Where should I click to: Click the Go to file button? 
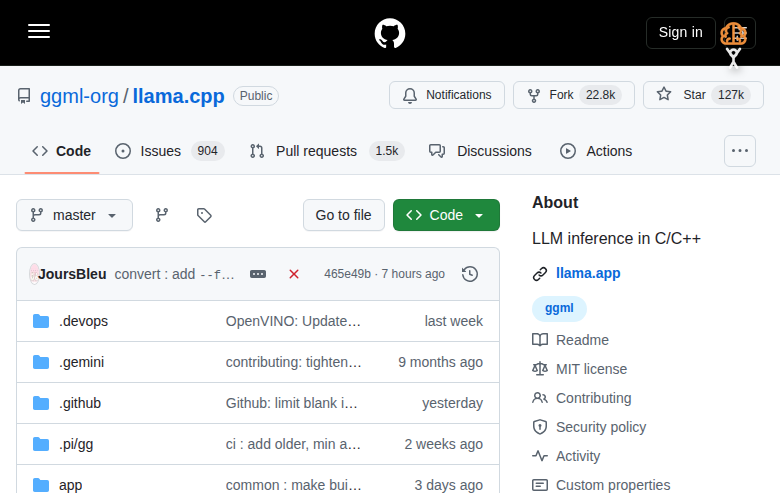pyautogui.click(x=344, y=215)
